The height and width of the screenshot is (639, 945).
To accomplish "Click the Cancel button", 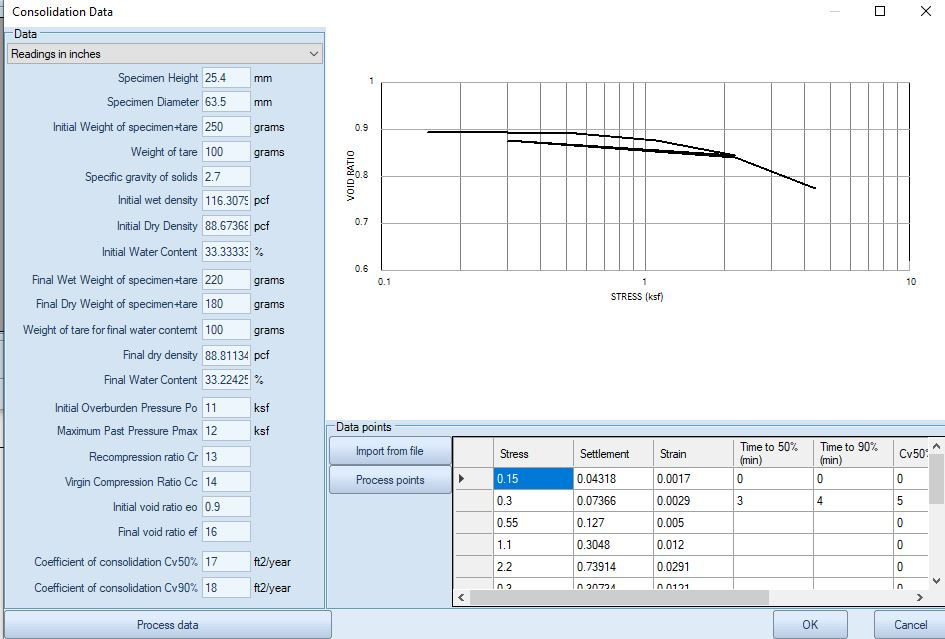I will [910, 625].
